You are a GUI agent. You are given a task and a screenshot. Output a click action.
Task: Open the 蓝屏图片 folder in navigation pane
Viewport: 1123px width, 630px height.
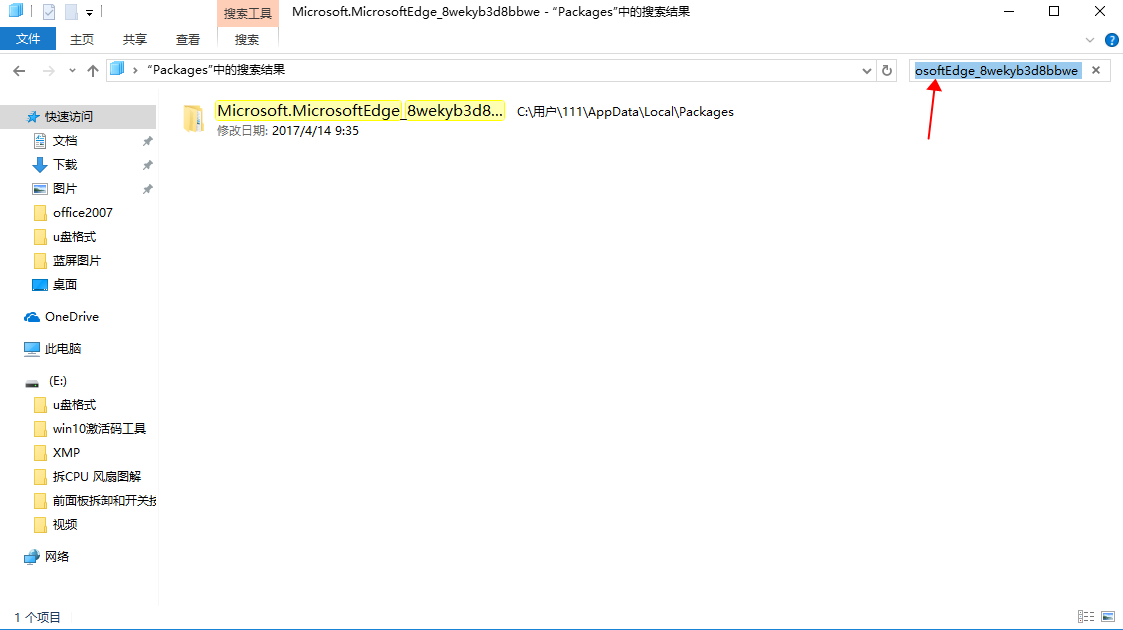coord(77,261)
